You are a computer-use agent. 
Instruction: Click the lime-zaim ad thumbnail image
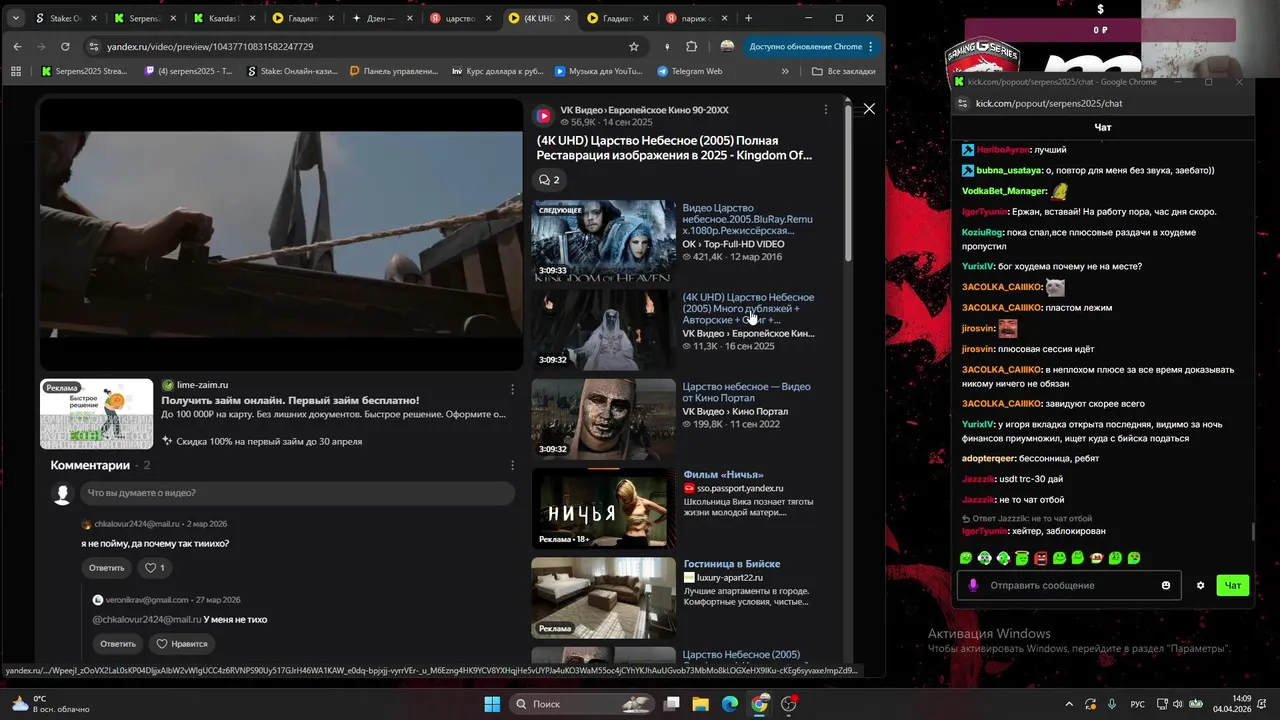[97, 414]
